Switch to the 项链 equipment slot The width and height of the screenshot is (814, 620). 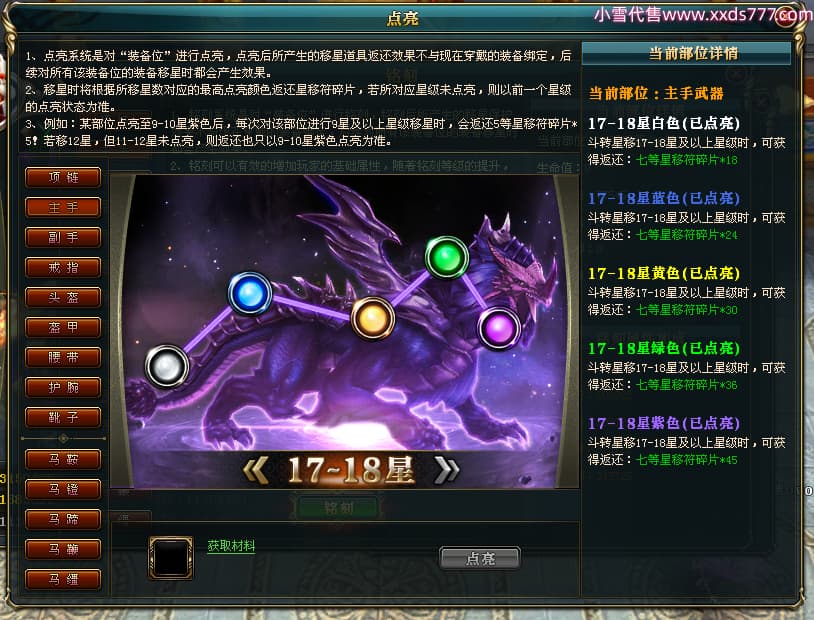tap(63, 177)
